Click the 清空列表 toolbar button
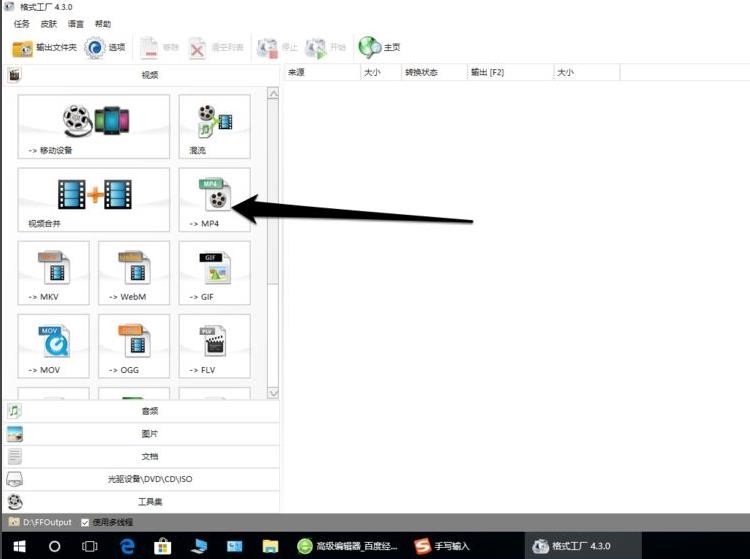 click(x=216, y=47)
